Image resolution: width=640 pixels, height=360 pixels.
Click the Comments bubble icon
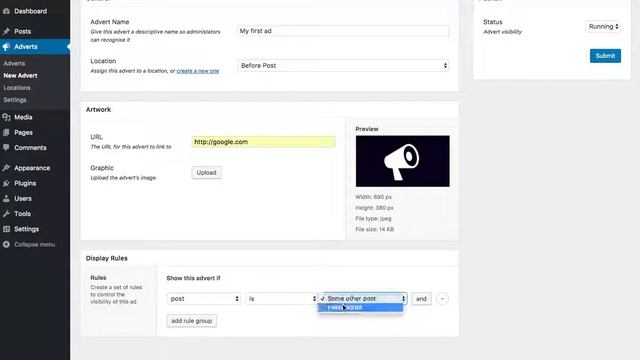[6, 147]
